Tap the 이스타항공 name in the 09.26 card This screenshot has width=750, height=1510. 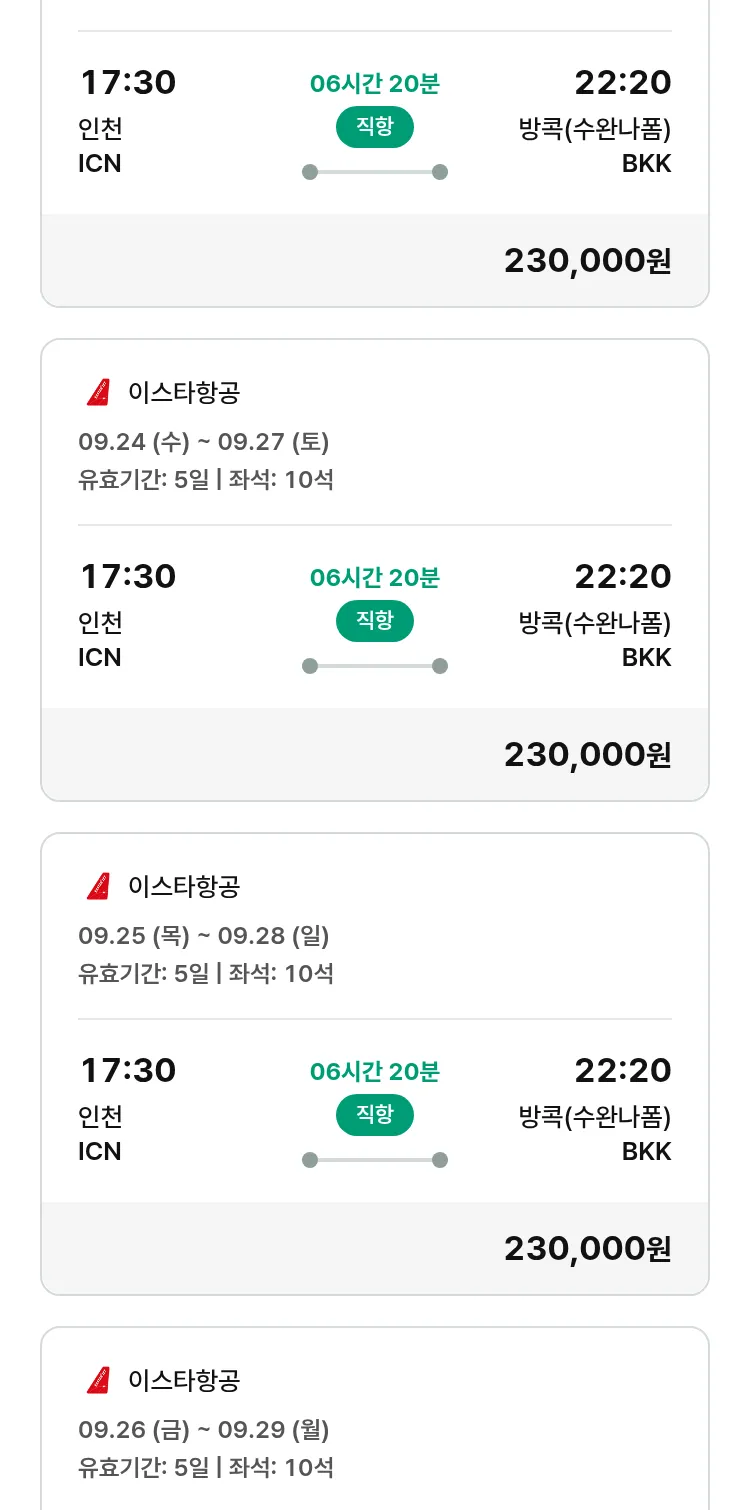tap(184, 1381)
